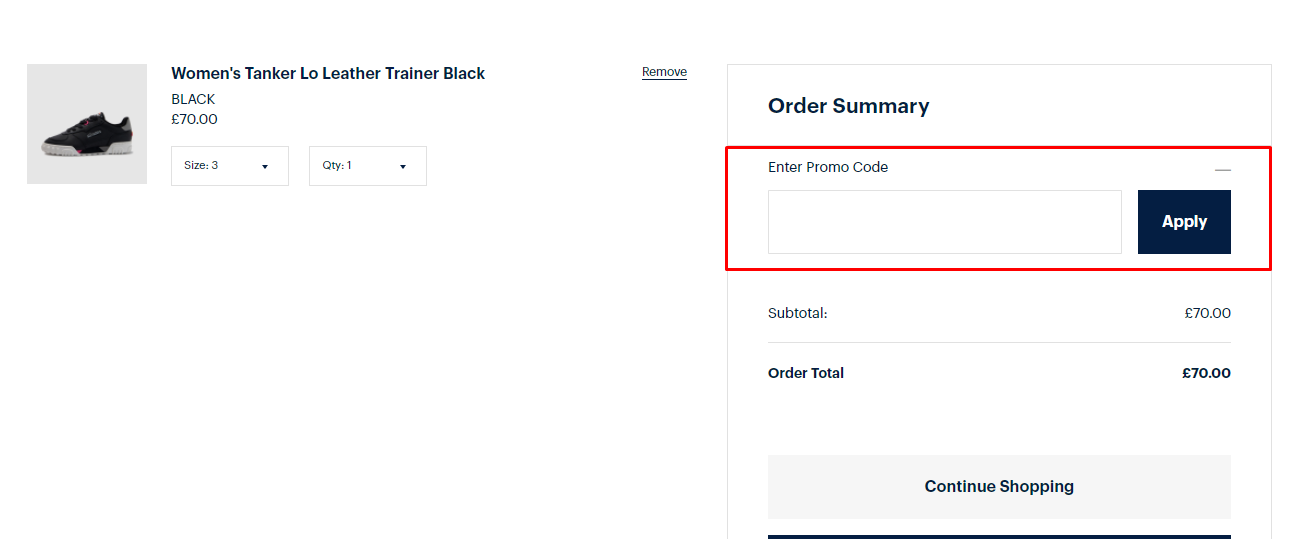The image size is (1292, 539).
Task: Click the Order Summary heading
Action: 848,106
